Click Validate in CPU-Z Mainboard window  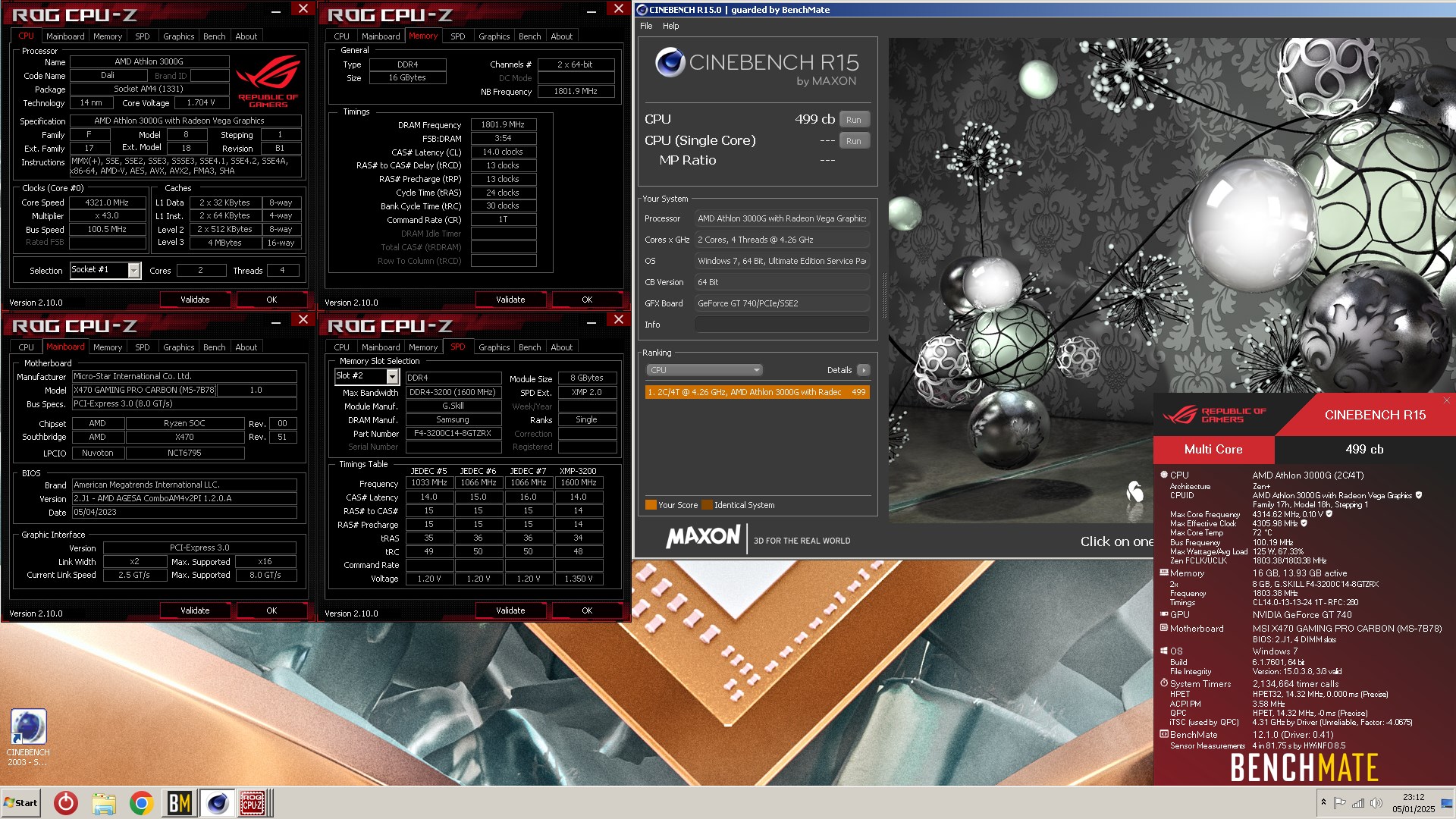(x=195, y=610)
